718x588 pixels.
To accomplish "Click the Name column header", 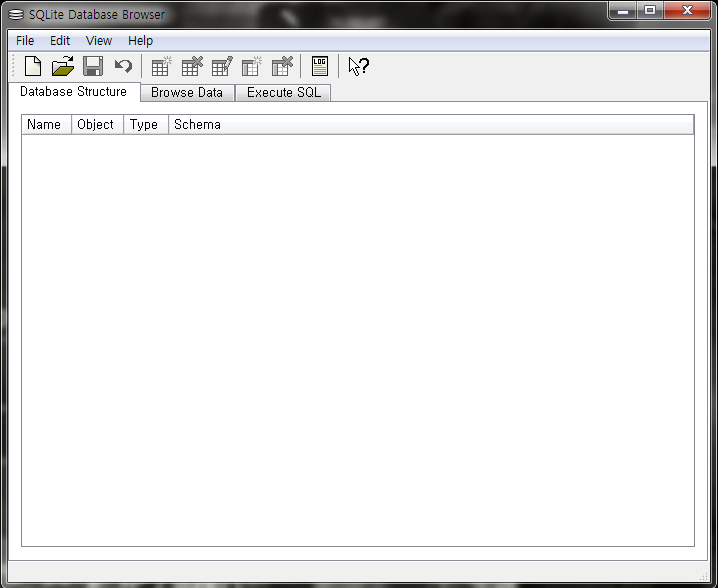I will tap(46, 125).
